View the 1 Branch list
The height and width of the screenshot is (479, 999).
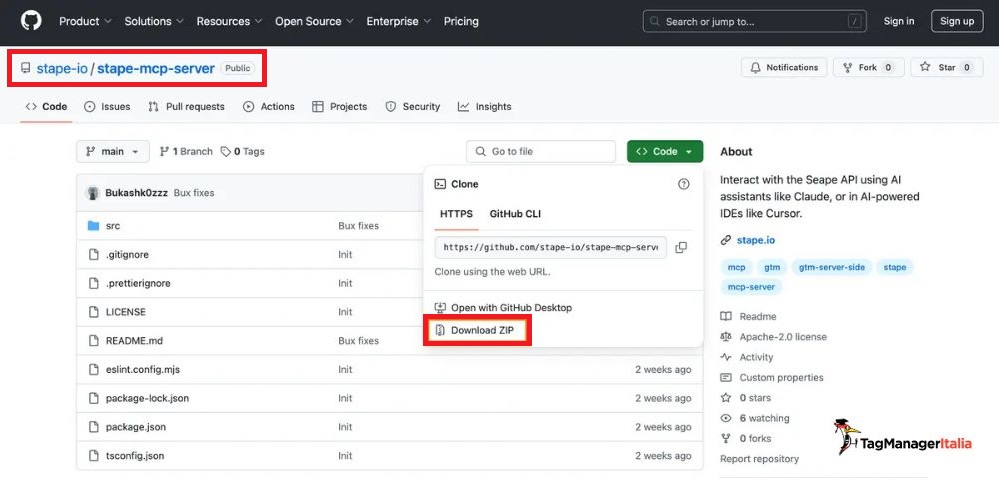pos(186,152)
